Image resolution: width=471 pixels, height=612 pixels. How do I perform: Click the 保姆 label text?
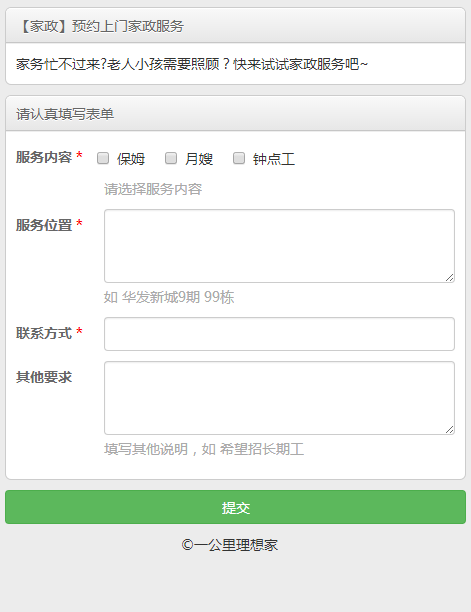[131, 159]
